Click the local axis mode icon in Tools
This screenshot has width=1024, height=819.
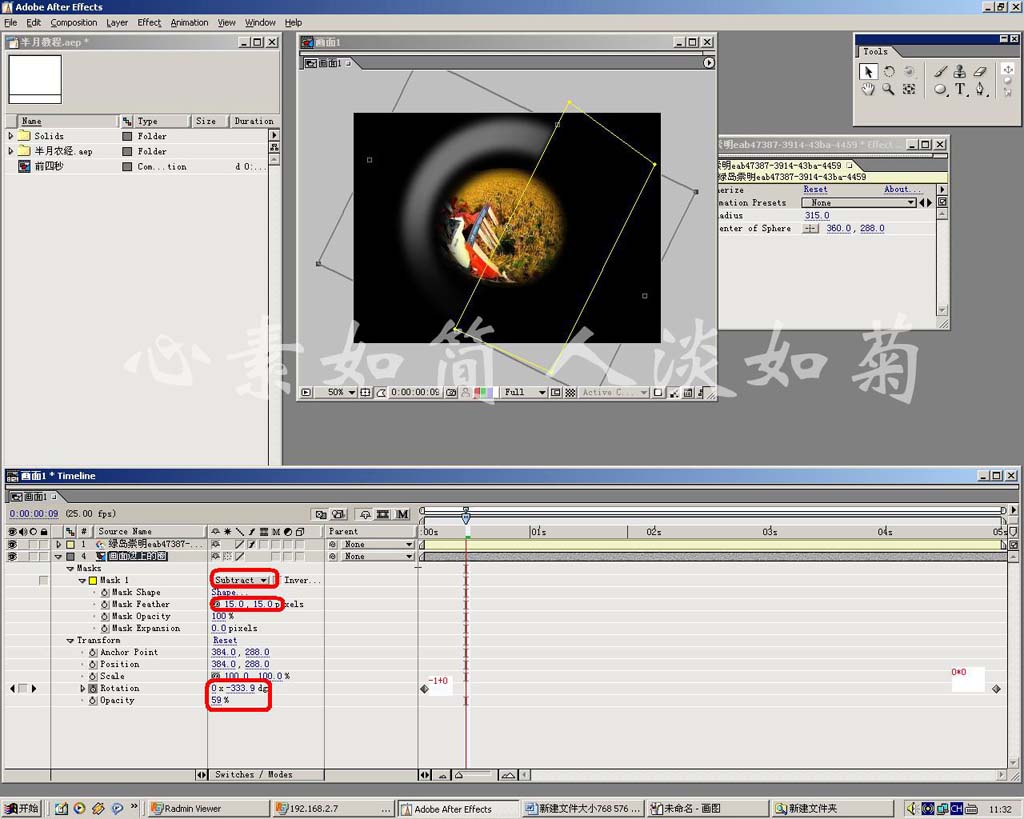point(1008,69)
